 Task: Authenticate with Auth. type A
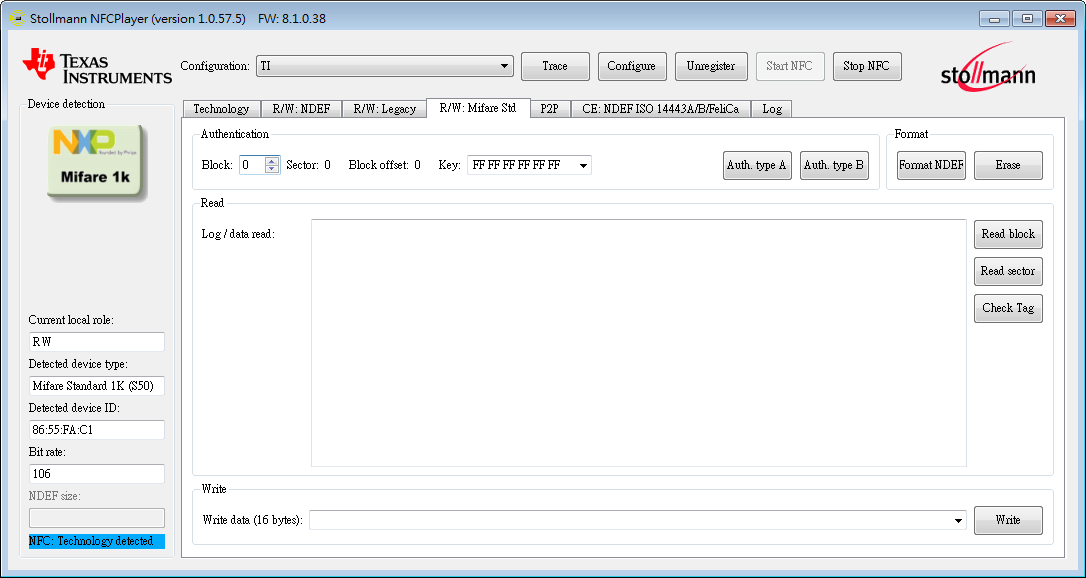click(757, 165)
